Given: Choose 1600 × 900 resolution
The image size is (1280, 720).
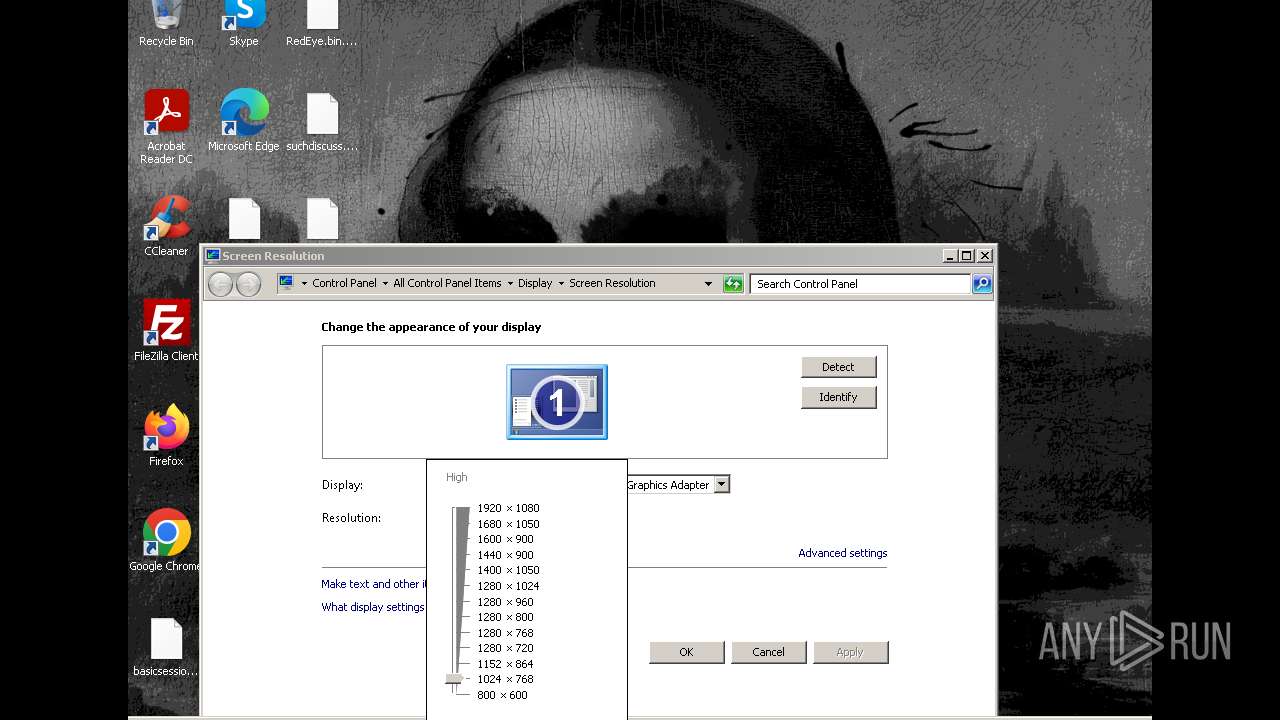Looking at the screenshot, I should coord(505,539).
